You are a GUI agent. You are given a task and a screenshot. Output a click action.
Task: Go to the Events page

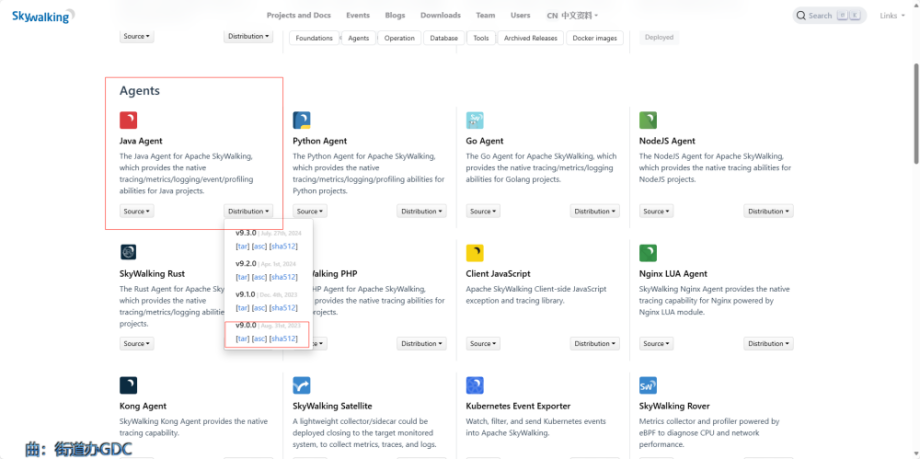pos(358,16)
